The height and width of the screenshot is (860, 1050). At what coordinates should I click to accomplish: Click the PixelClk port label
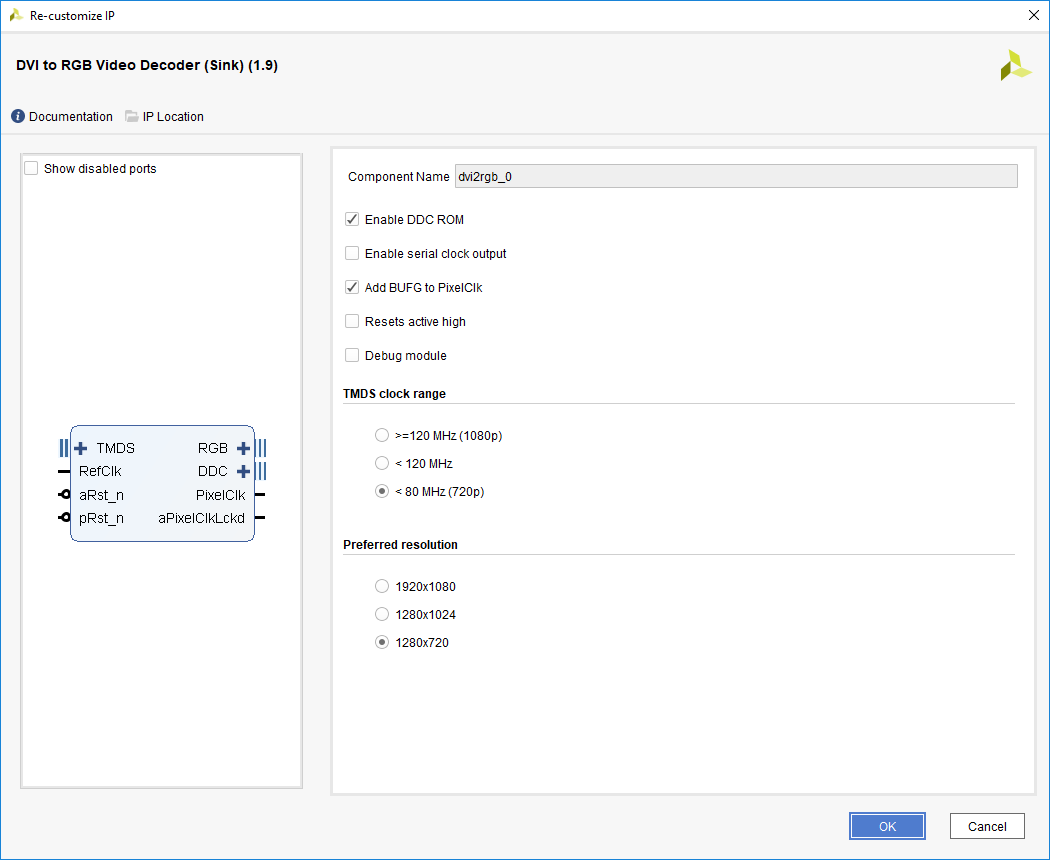tap(220, 495)
